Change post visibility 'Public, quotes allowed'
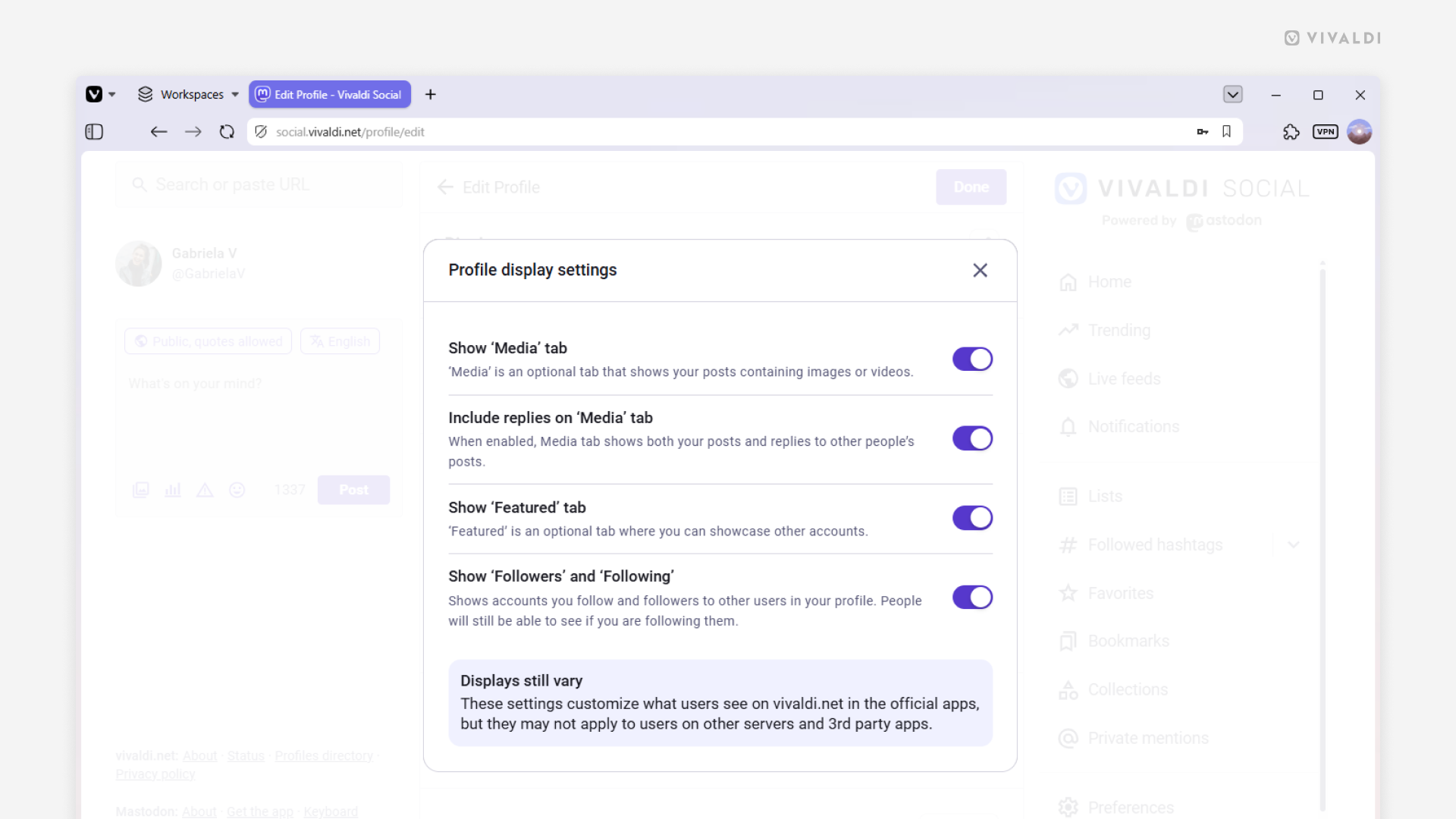 209,342
